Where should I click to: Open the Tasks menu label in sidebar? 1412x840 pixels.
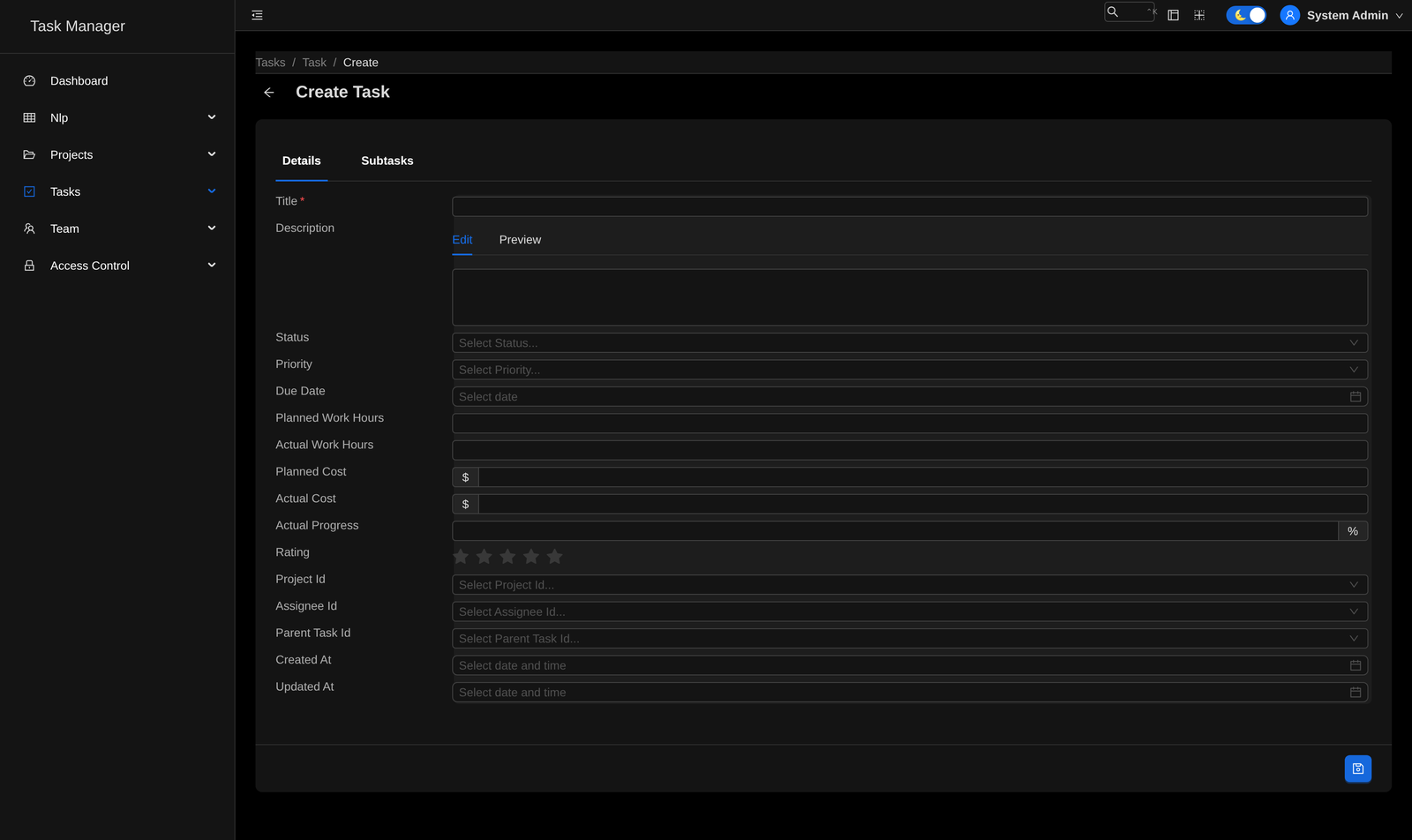pos(65,191)
